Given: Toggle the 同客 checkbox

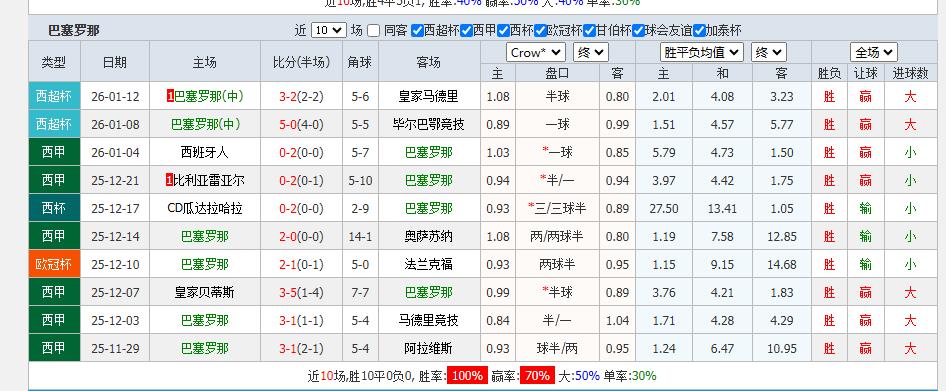Looking at the screenshot, I should [x=373, y=30].
